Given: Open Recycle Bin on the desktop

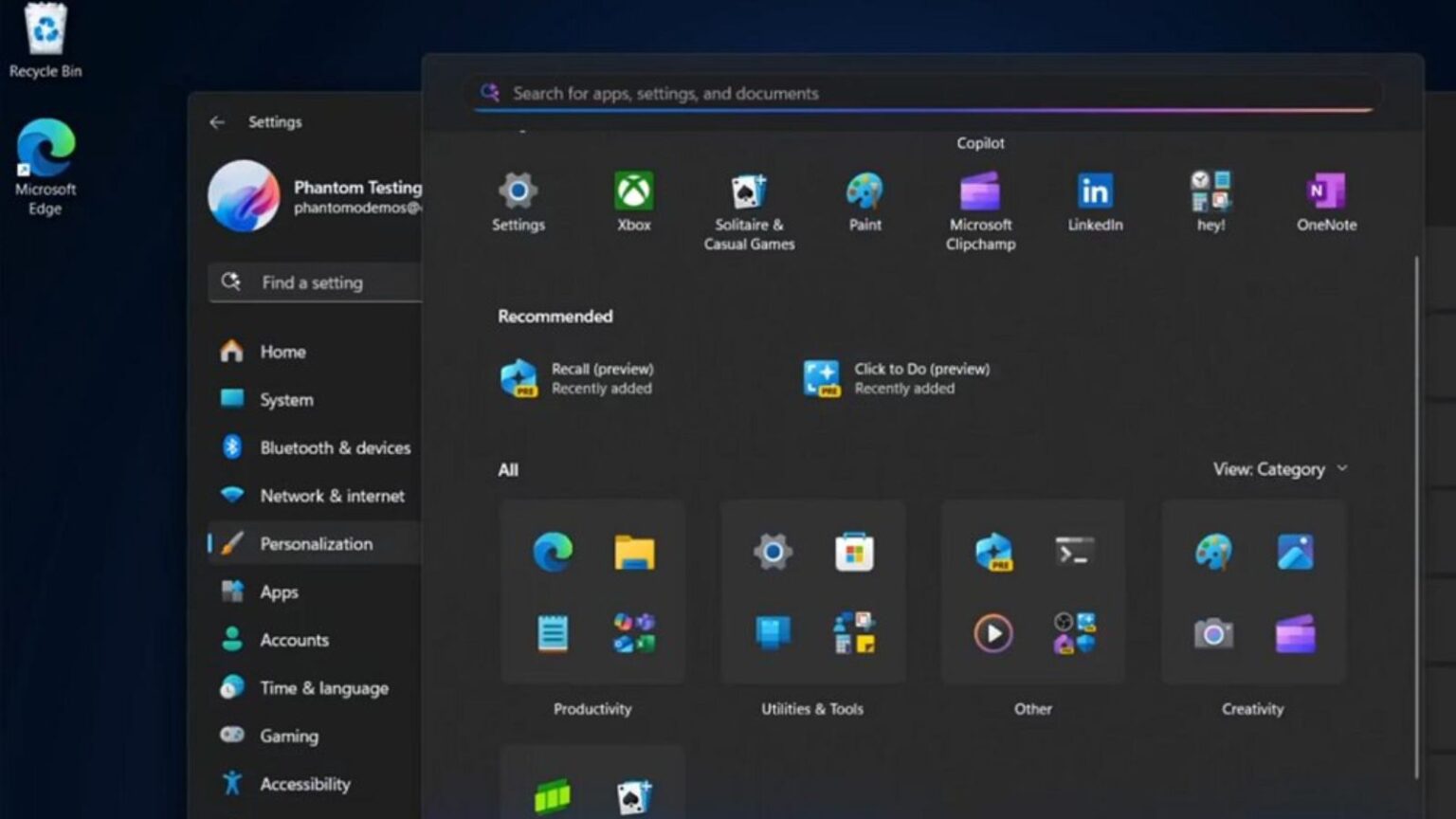Looking at the screenshot, I should click(x=45, y=40).
